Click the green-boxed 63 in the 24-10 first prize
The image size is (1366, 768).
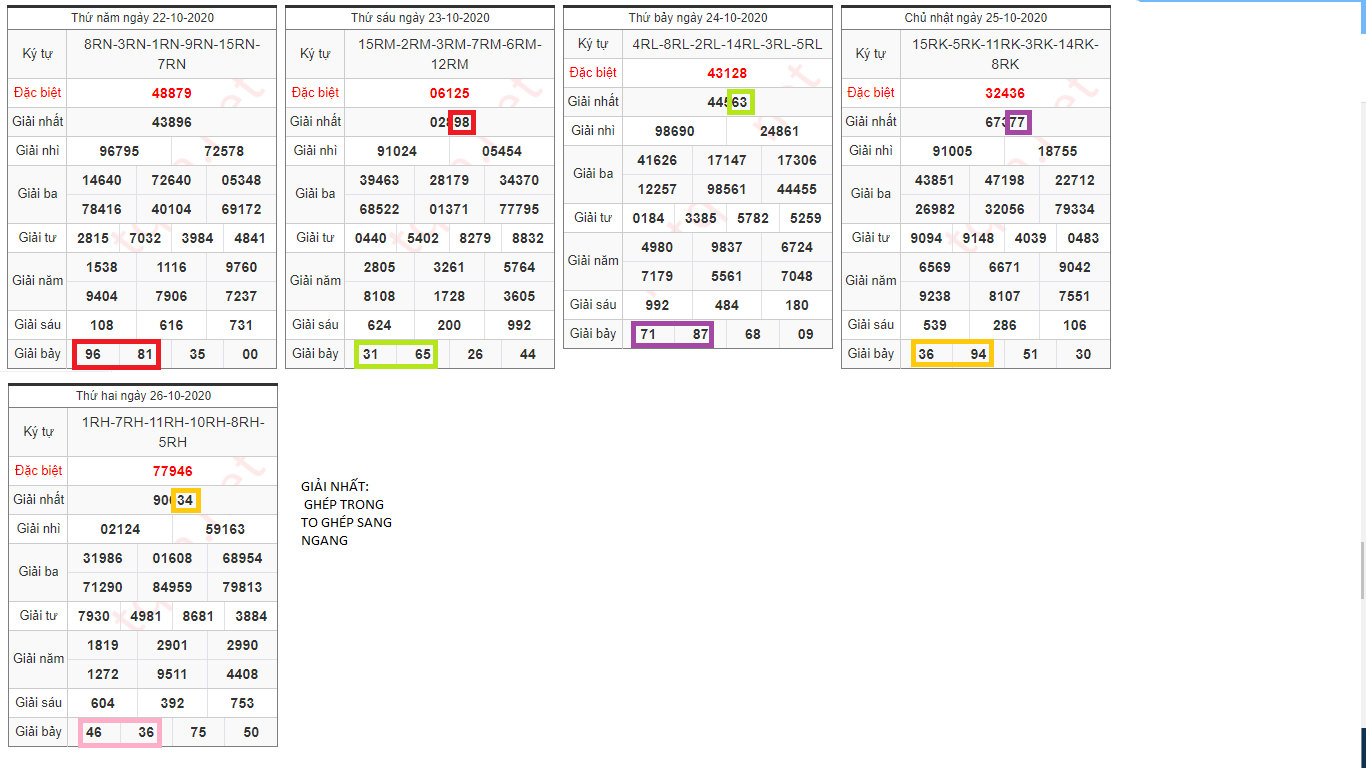pyautogui.click(x=740, y=102)
